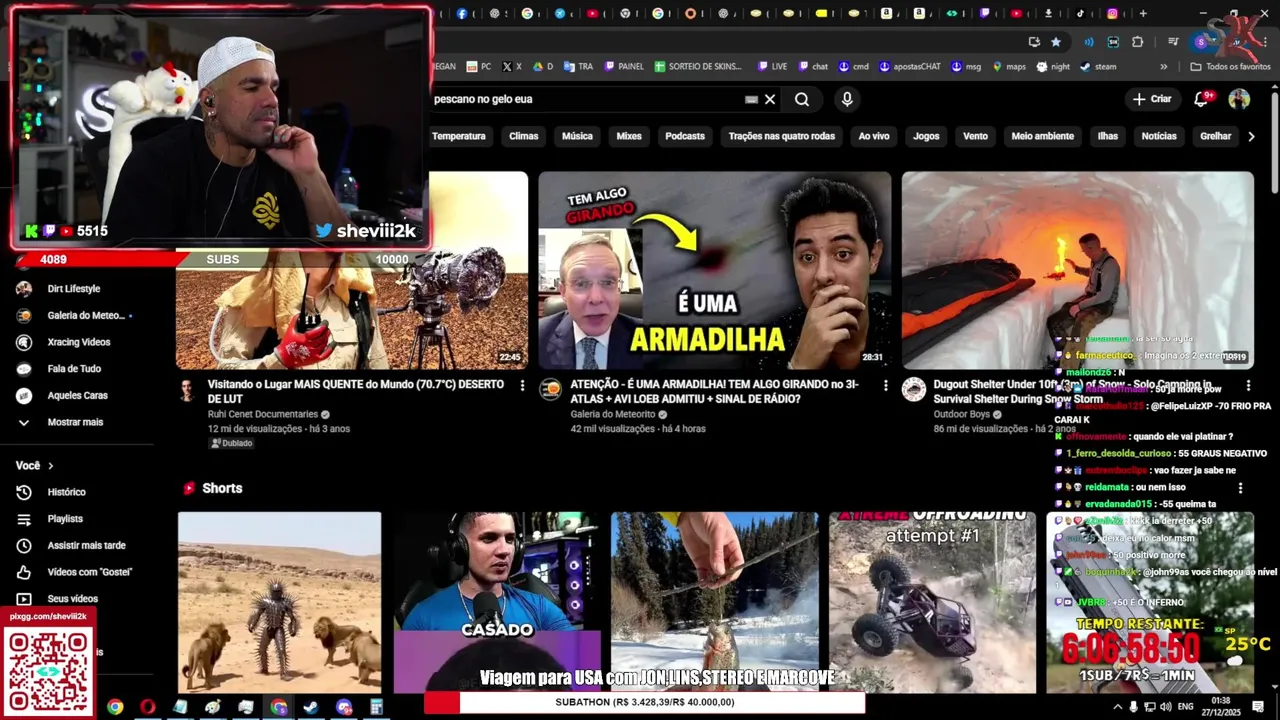Filter results by Ao vivo chip
The width and height of the screenshot is (1280, 720).
[x=874, y=136]
